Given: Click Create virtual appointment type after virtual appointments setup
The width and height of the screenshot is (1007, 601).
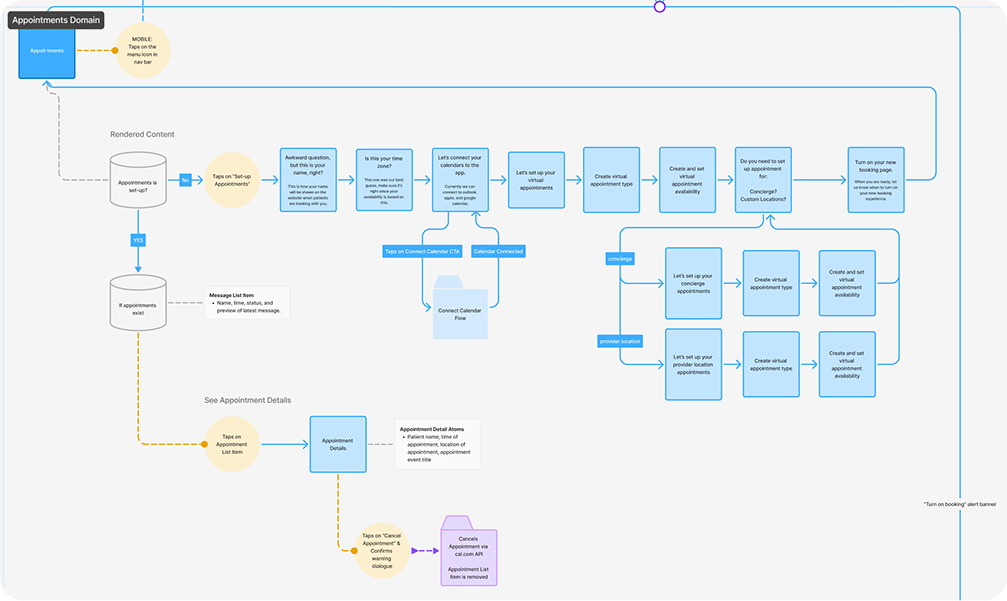Looking at the screenshot, I should tap(611, 180).
